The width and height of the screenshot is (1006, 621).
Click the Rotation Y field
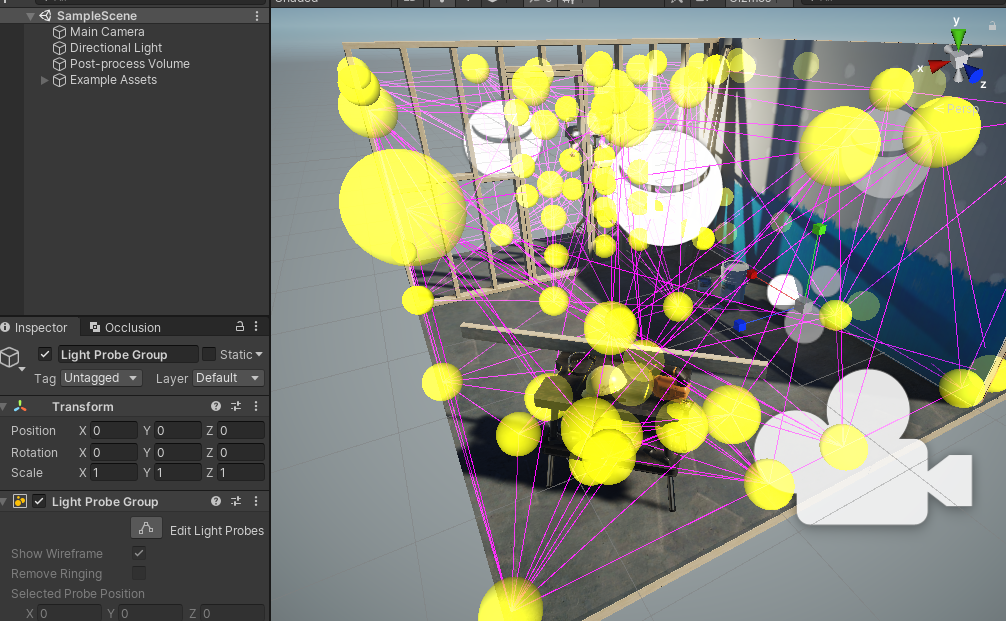coord(178,452)
